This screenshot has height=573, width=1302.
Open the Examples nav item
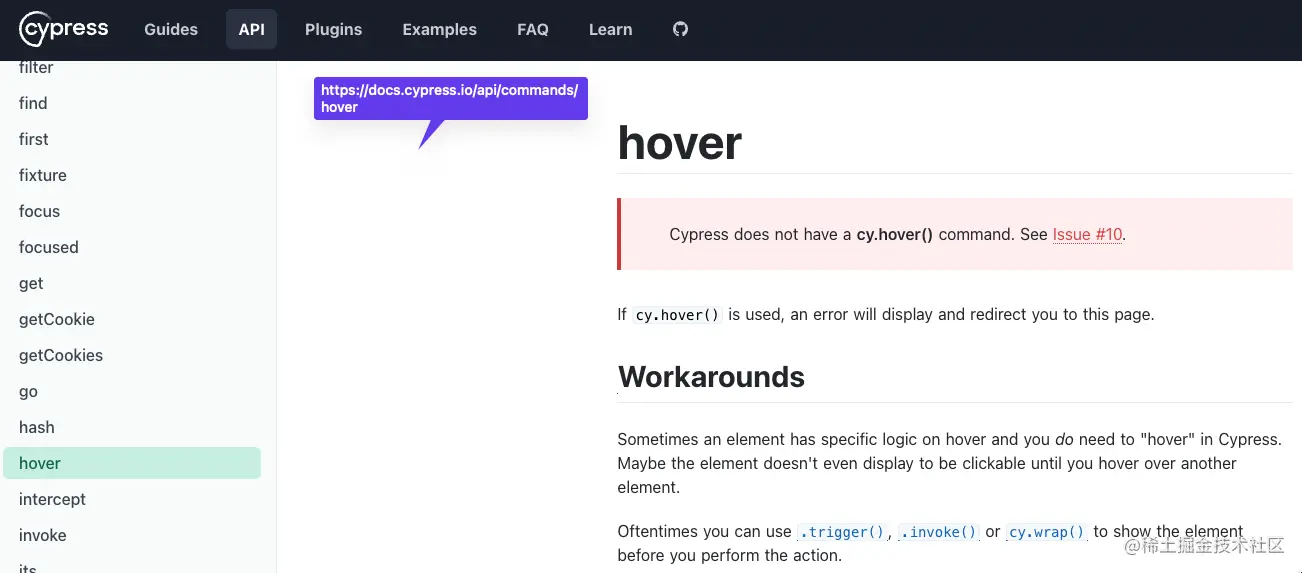(x=440, y=29)
